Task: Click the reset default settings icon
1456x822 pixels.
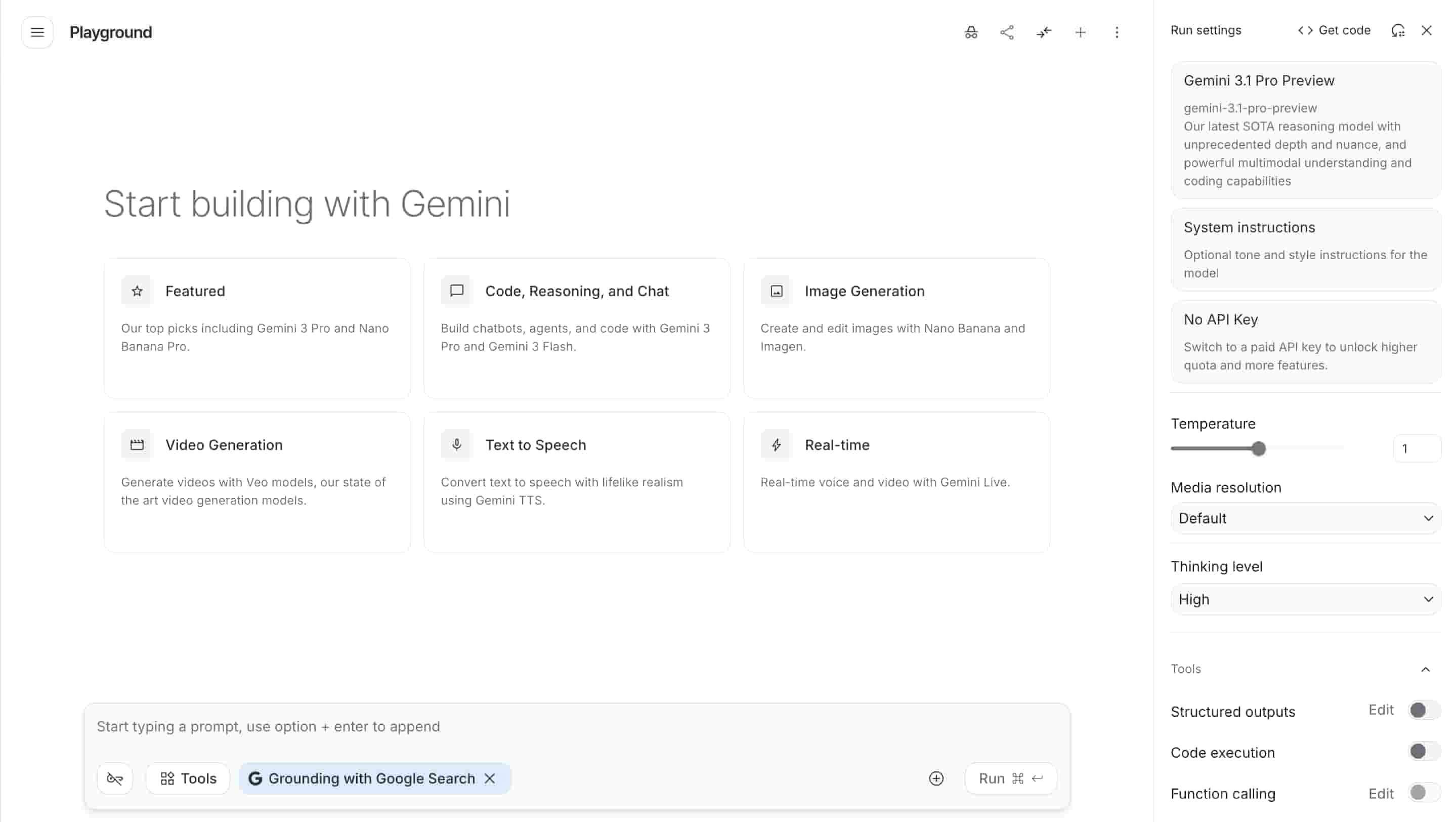Action: pos(1398,30)
